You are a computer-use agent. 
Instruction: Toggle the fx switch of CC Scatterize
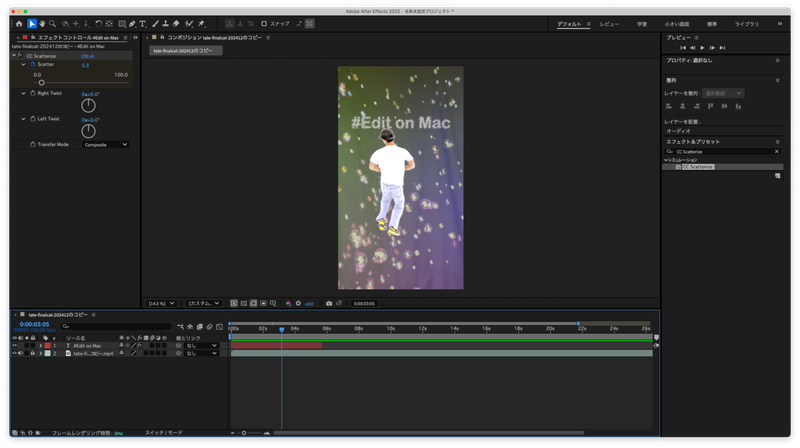coord(20,55)
